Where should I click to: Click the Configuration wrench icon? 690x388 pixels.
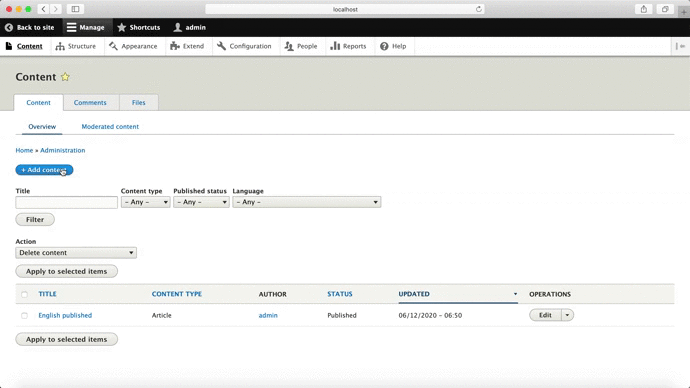coord(221,46)
